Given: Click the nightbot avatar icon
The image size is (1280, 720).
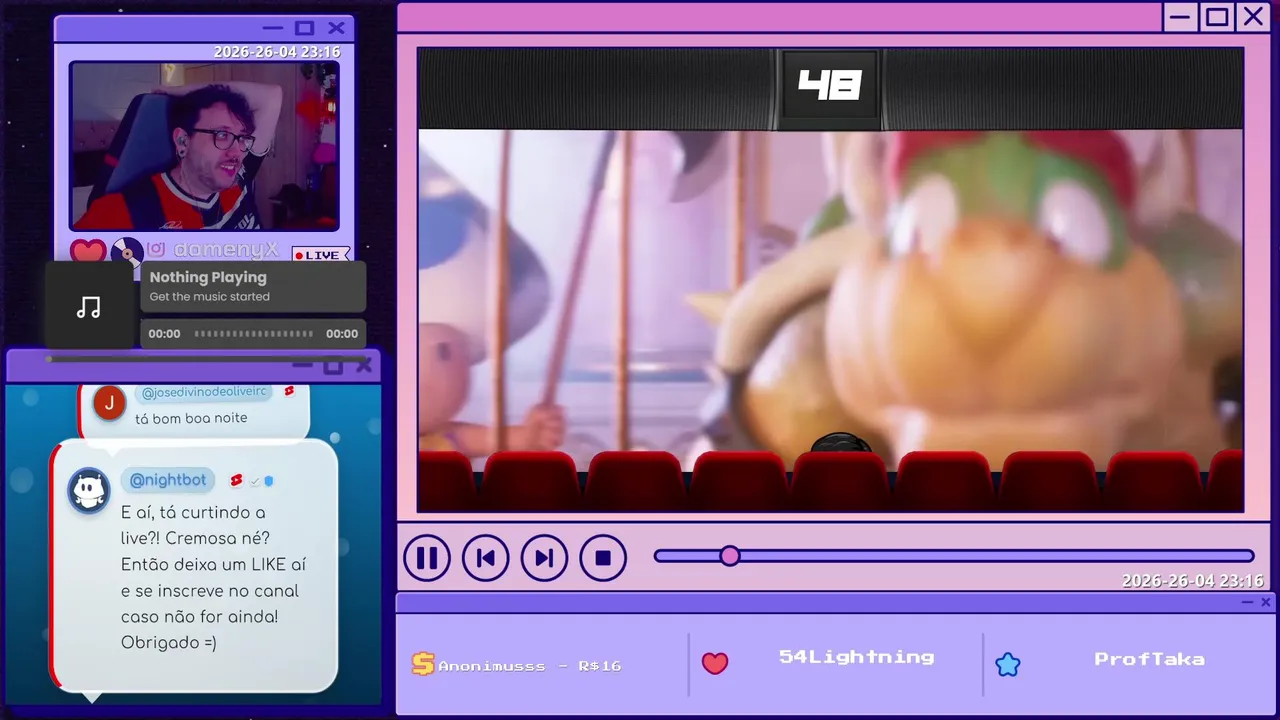Looking at the screenshot, I should [89, 491].
